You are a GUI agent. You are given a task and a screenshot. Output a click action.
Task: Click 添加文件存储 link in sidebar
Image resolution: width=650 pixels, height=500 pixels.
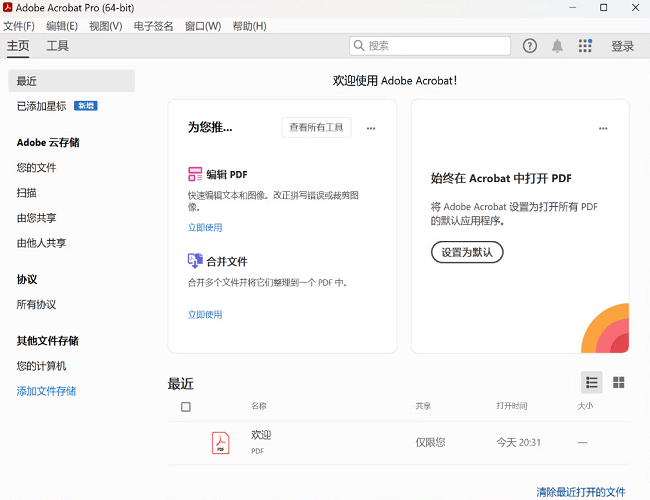click(46, 391)
